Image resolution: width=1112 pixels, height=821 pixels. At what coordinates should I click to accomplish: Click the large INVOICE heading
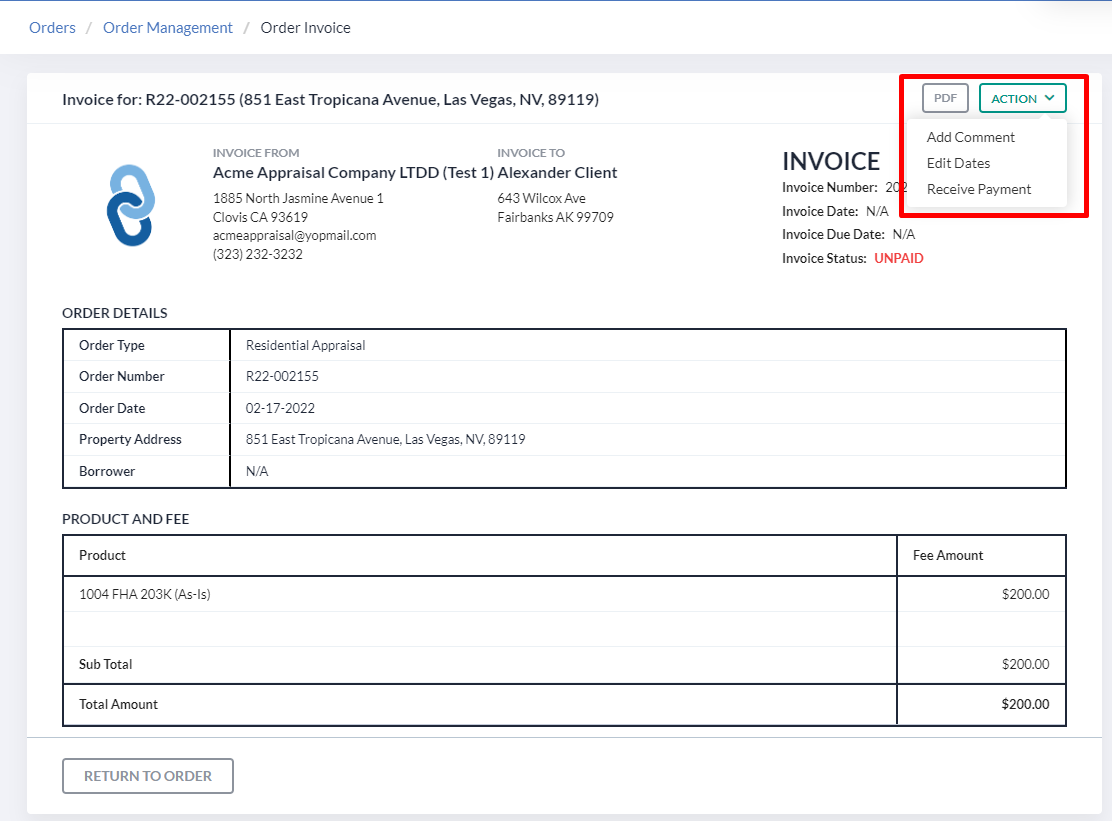click(830, 162)
